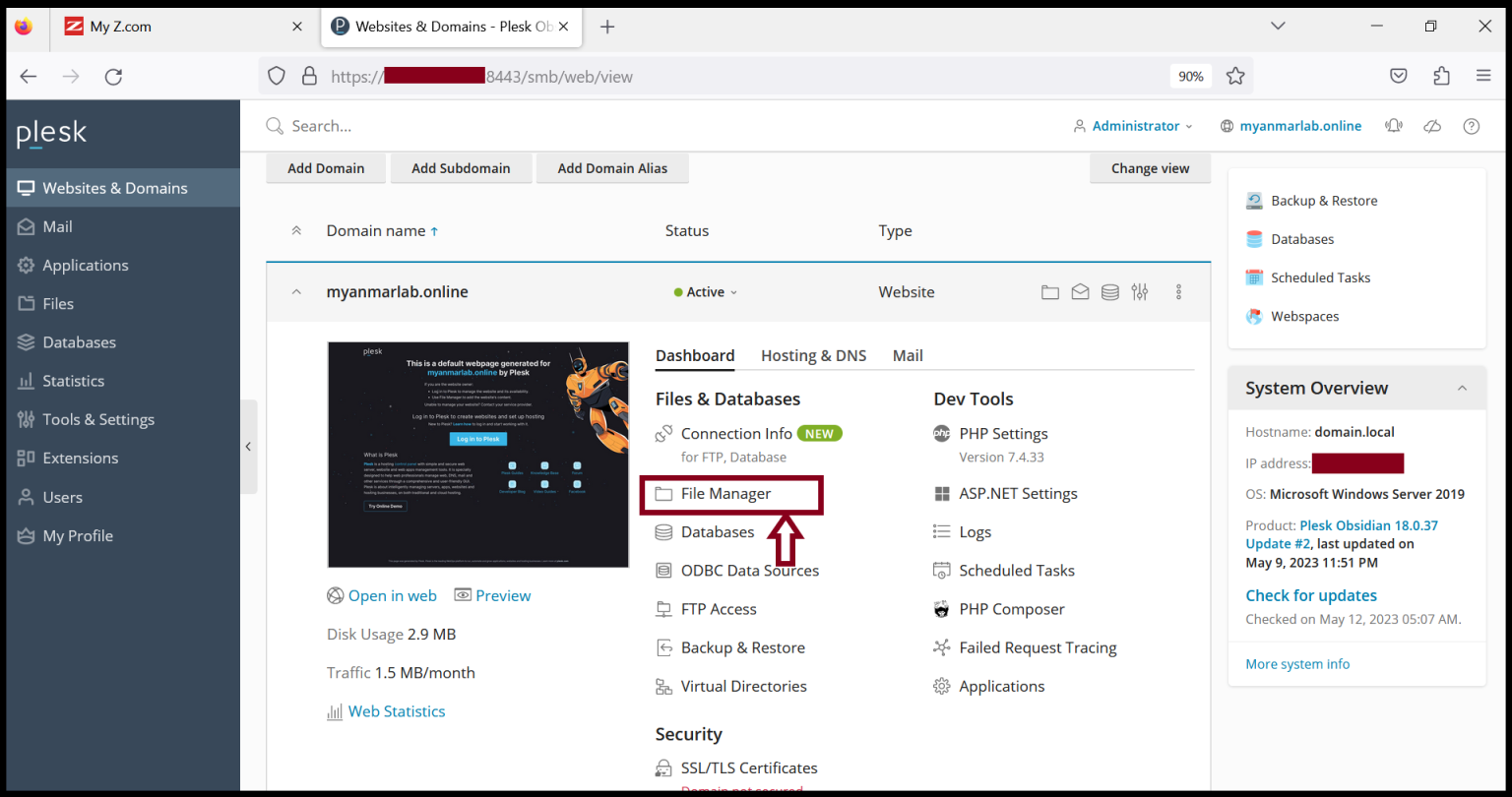
Task: Click the Add Subdomain button
Action: (461, 168)
